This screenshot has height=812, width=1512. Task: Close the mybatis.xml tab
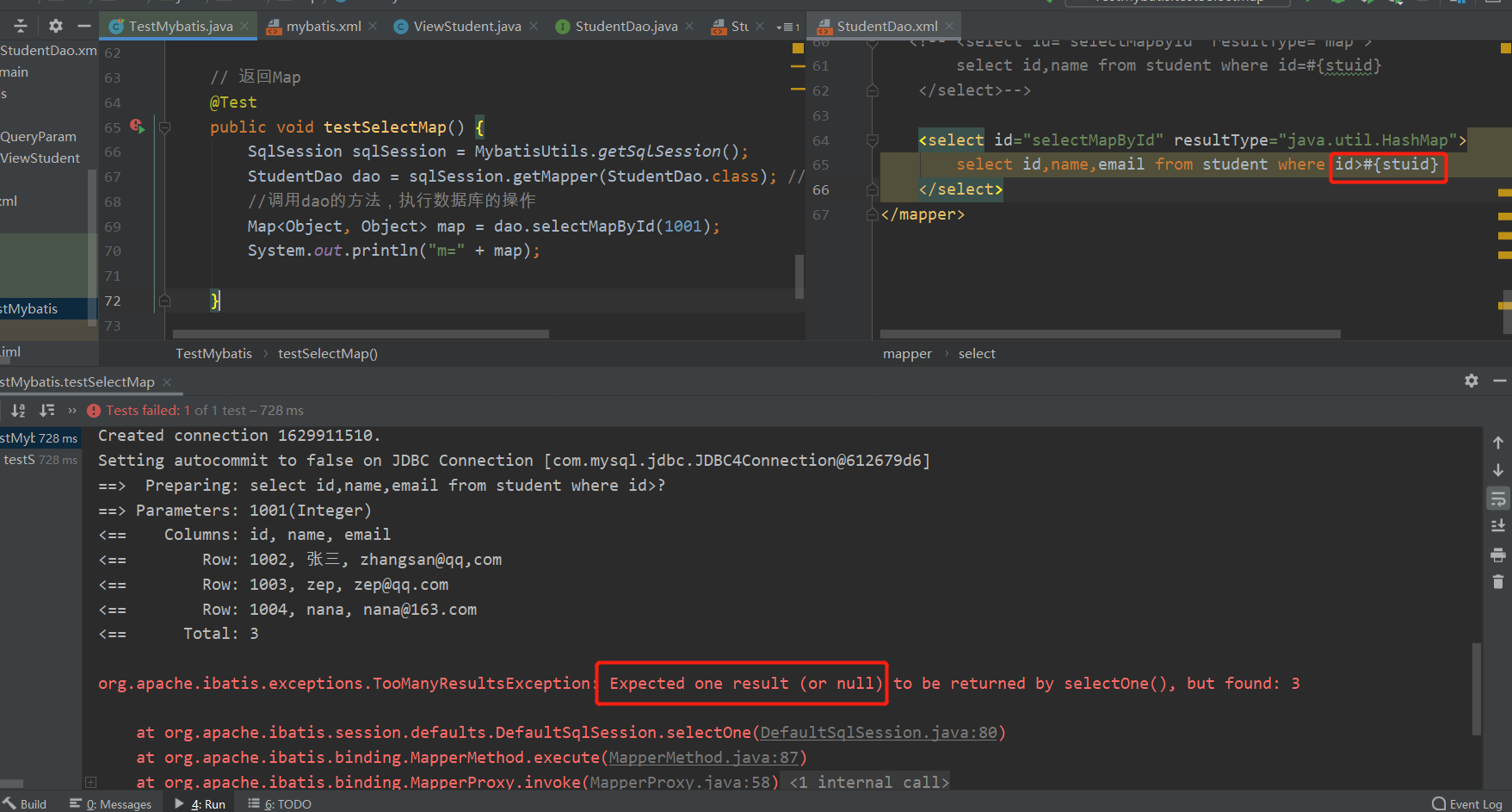tap(373, 26)
